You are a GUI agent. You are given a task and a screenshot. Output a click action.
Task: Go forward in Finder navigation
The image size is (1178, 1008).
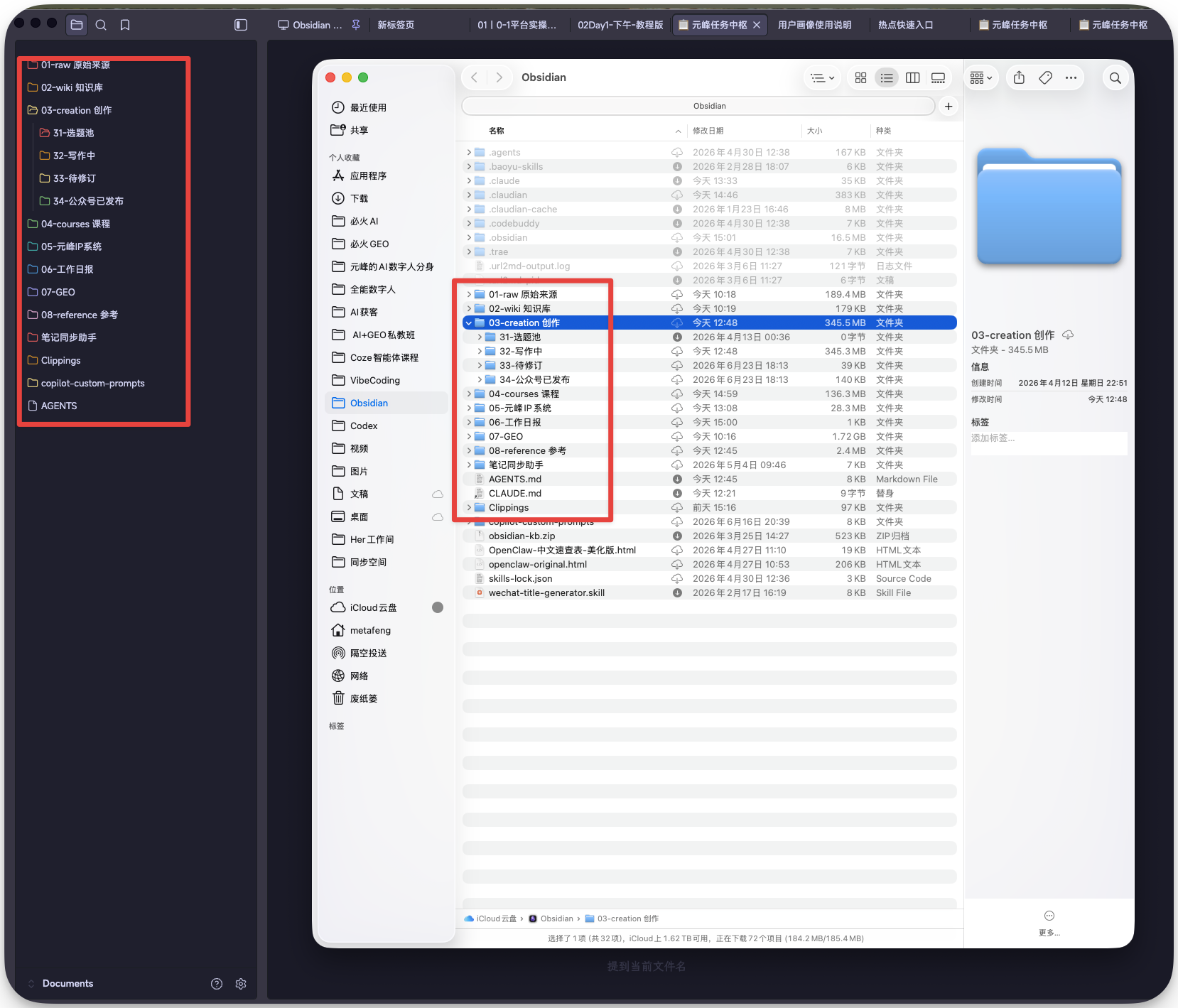[x=499, y=77]
